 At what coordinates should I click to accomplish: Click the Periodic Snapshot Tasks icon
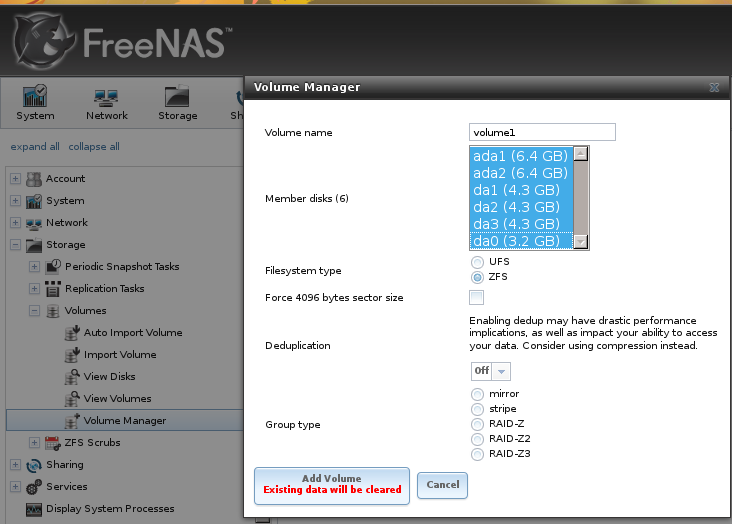[x=53, y=266]
